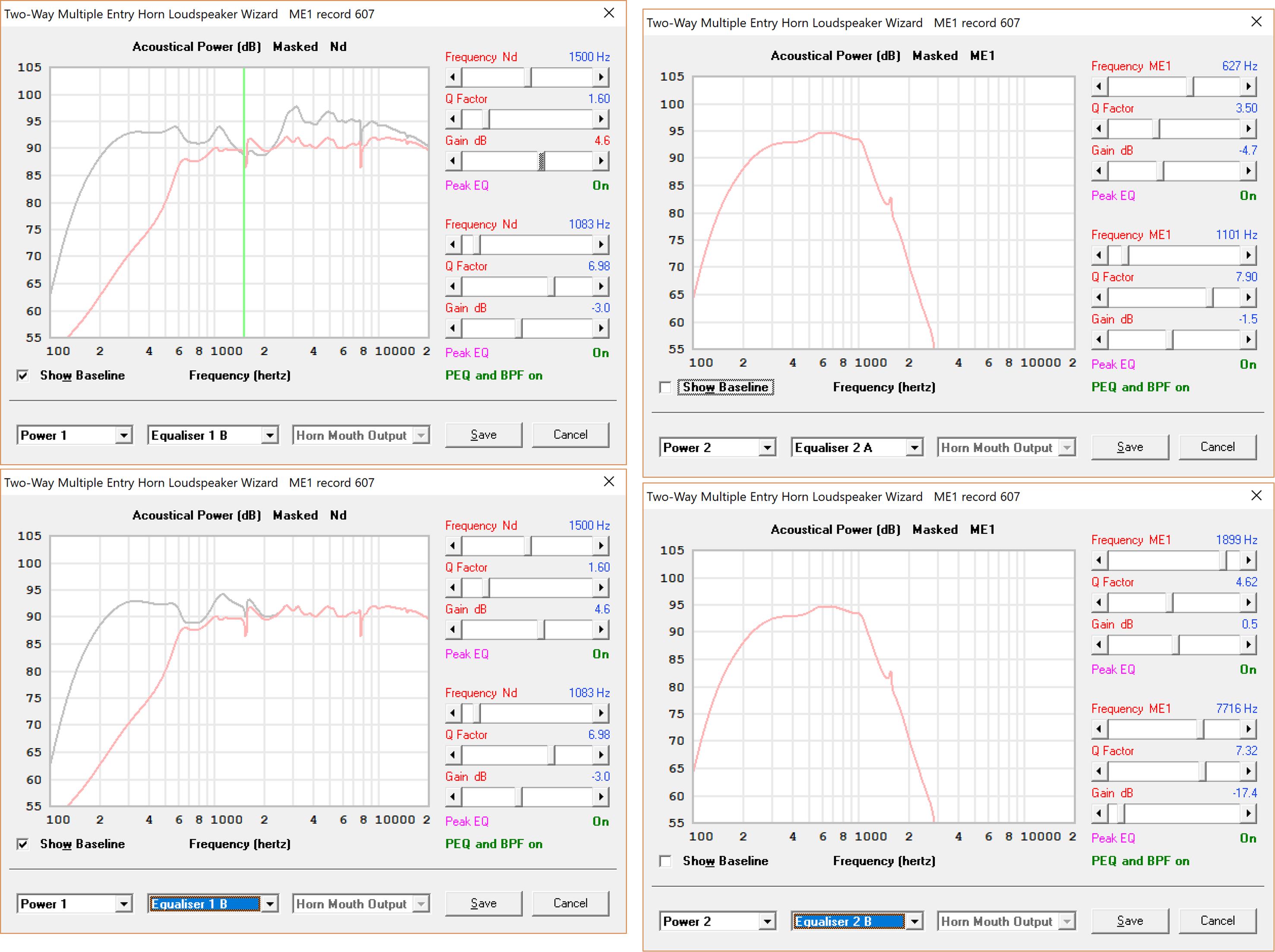Image resolution: width=1275 pixels, height=952 pixels.
Task: Click Cancel in the Equaliser 2 A window
Action: [x=1218, y=447]
